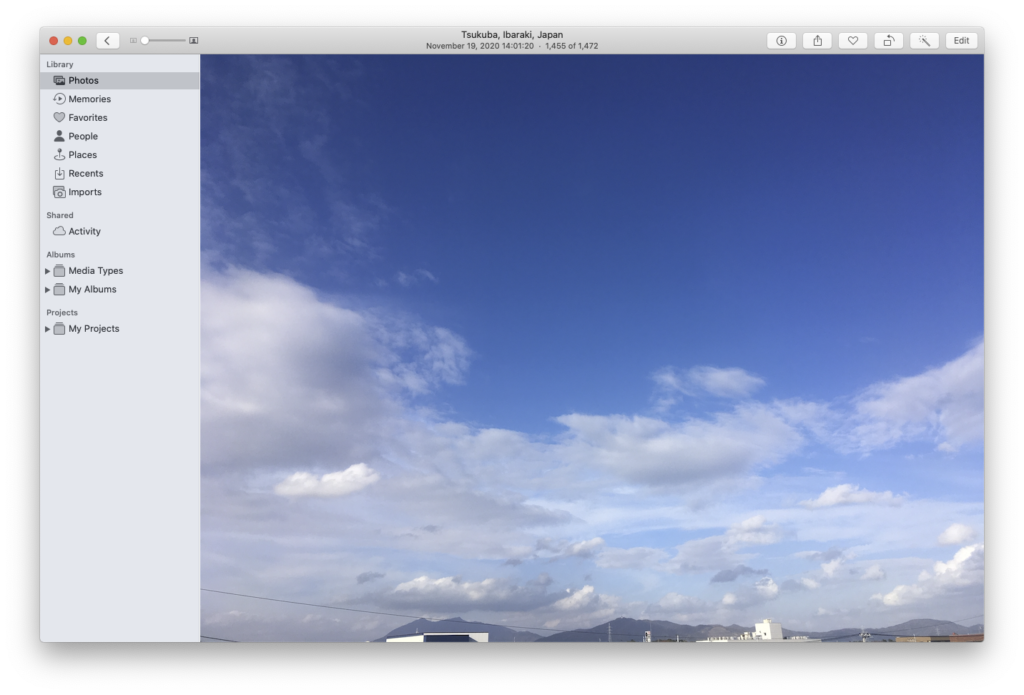Go to People in sidebar
1024x695 pixels.
pos(83,136)
